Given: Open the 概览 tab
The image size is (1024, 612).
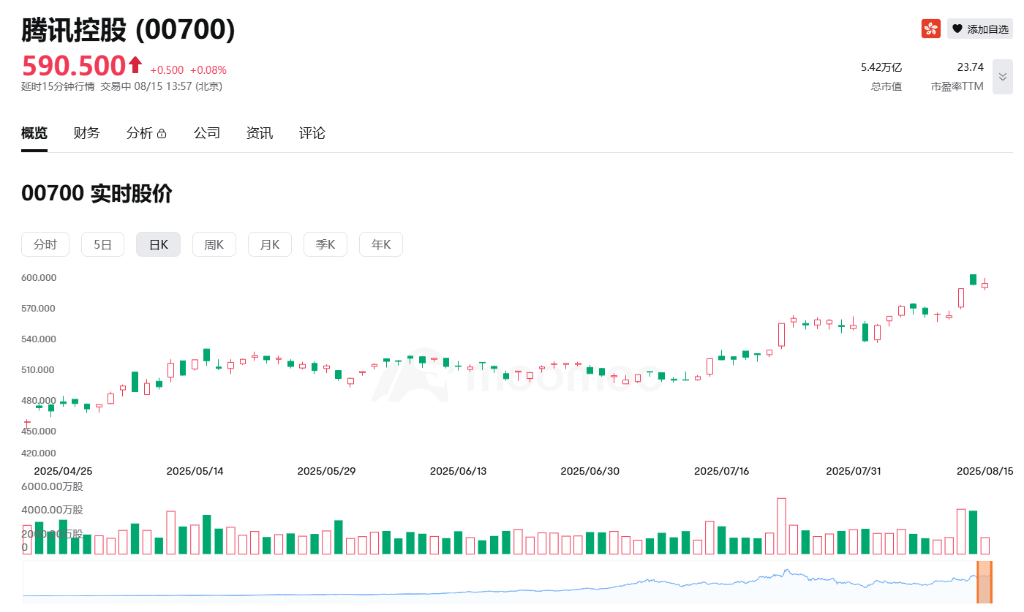Looking at the screenshot, I should pyautogui.click(x=34, y=133).
